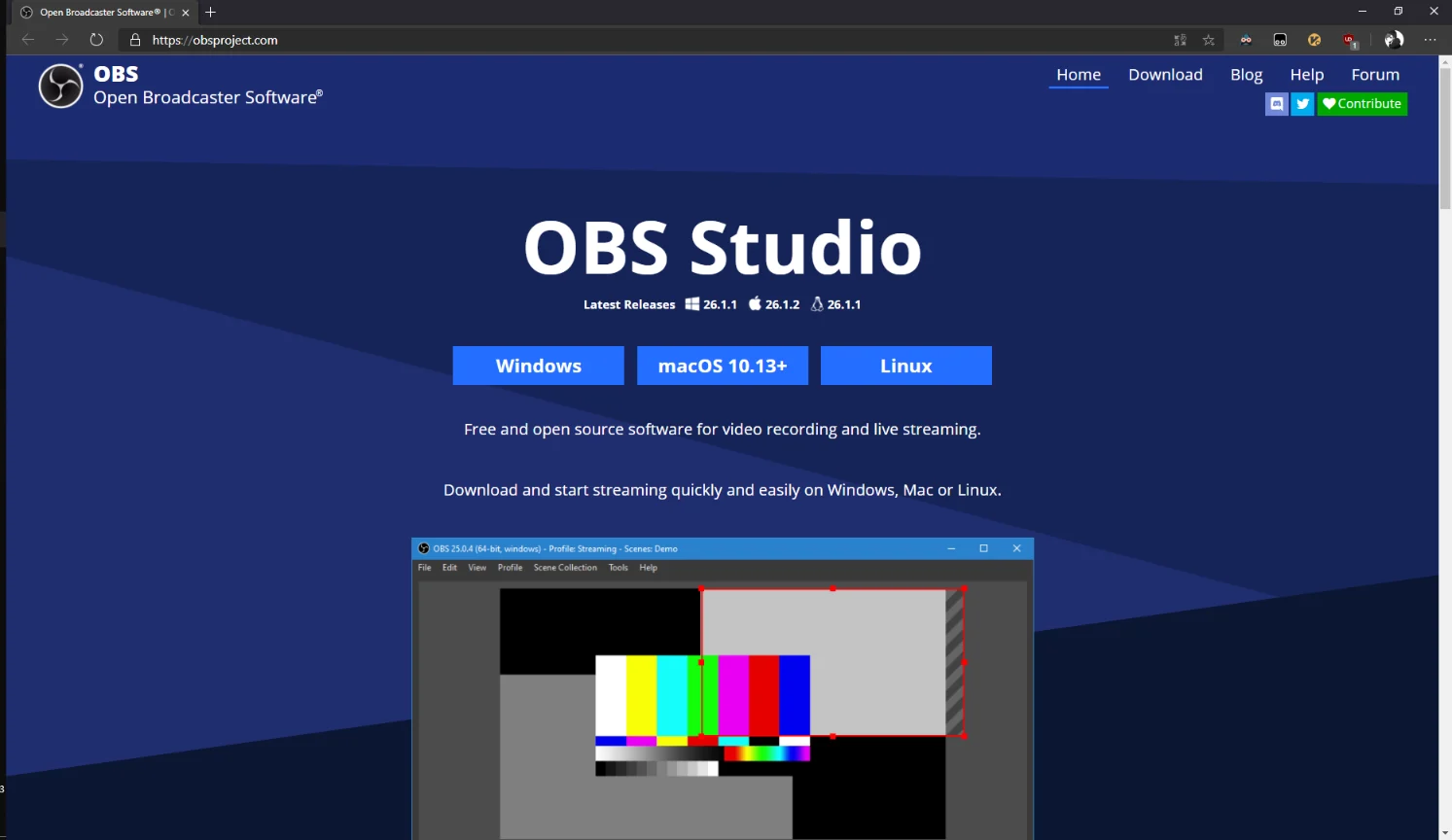Click the browser forward arrow
1452x840 pixels.
pos(62,40)
